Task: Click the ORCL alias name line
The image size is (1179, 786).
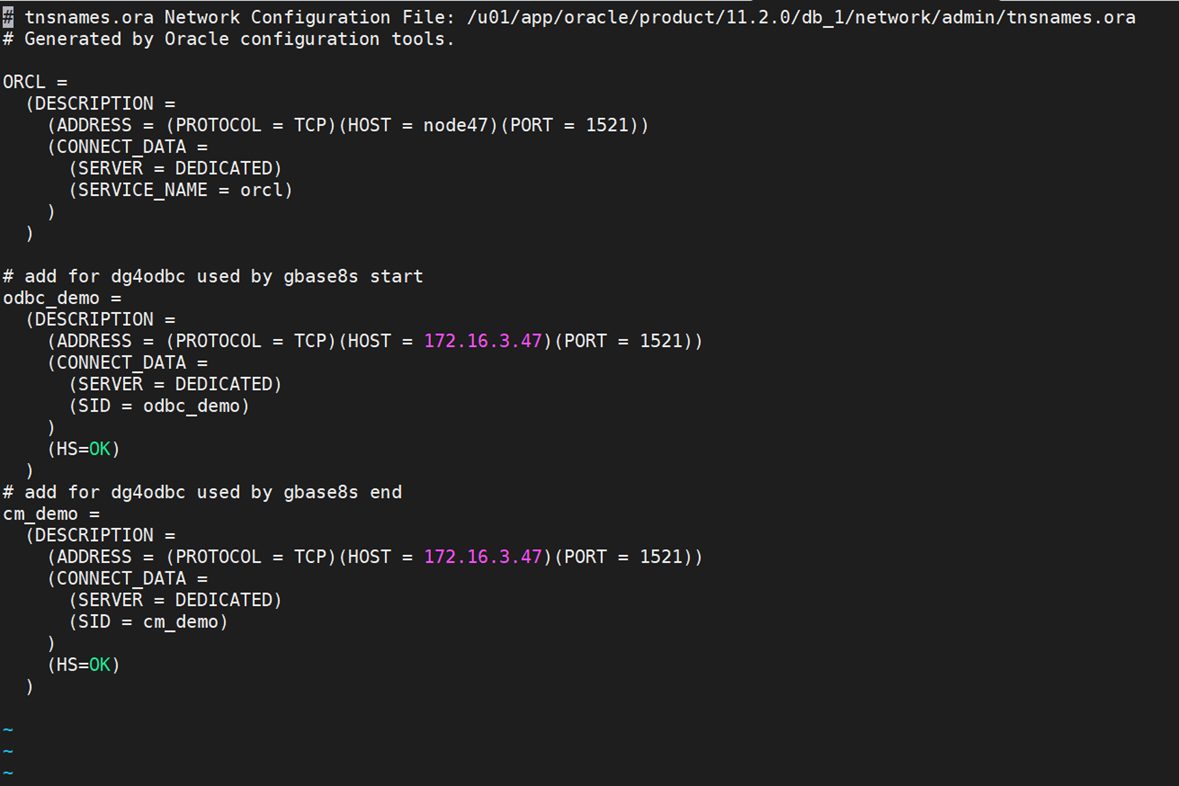Action: pyautogui.click(x=35, y=81)
